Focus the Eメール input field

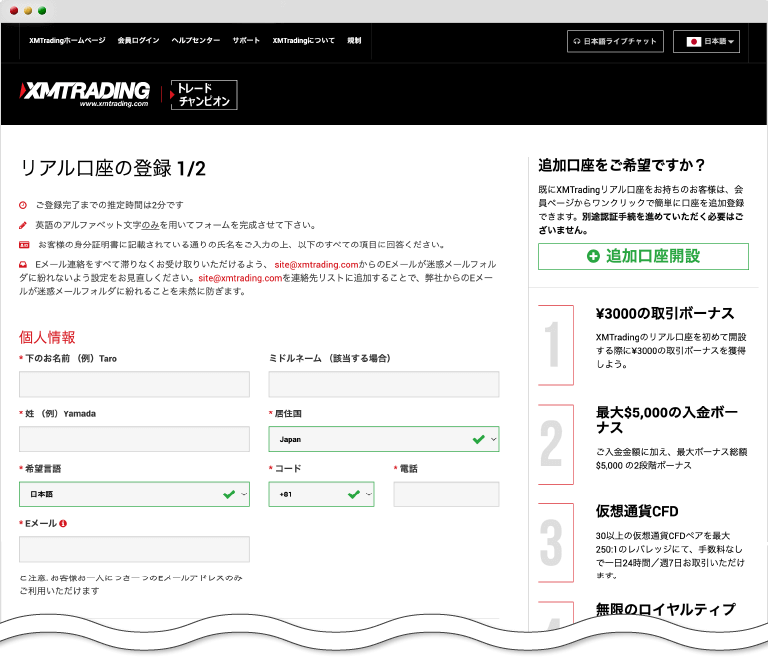tap(134, 549)
